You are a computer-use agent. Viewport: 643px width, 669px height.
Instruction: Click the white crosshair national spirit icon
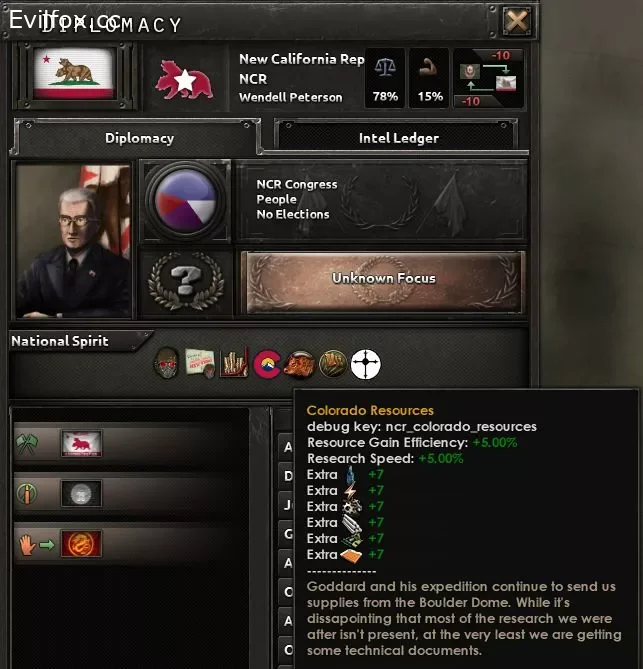click(366, 364)
